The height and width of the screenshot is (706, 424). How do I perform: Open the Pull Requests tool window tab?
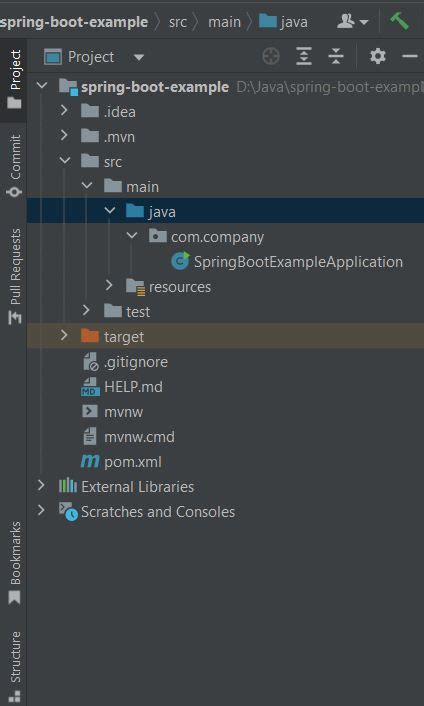pos(14,276)
